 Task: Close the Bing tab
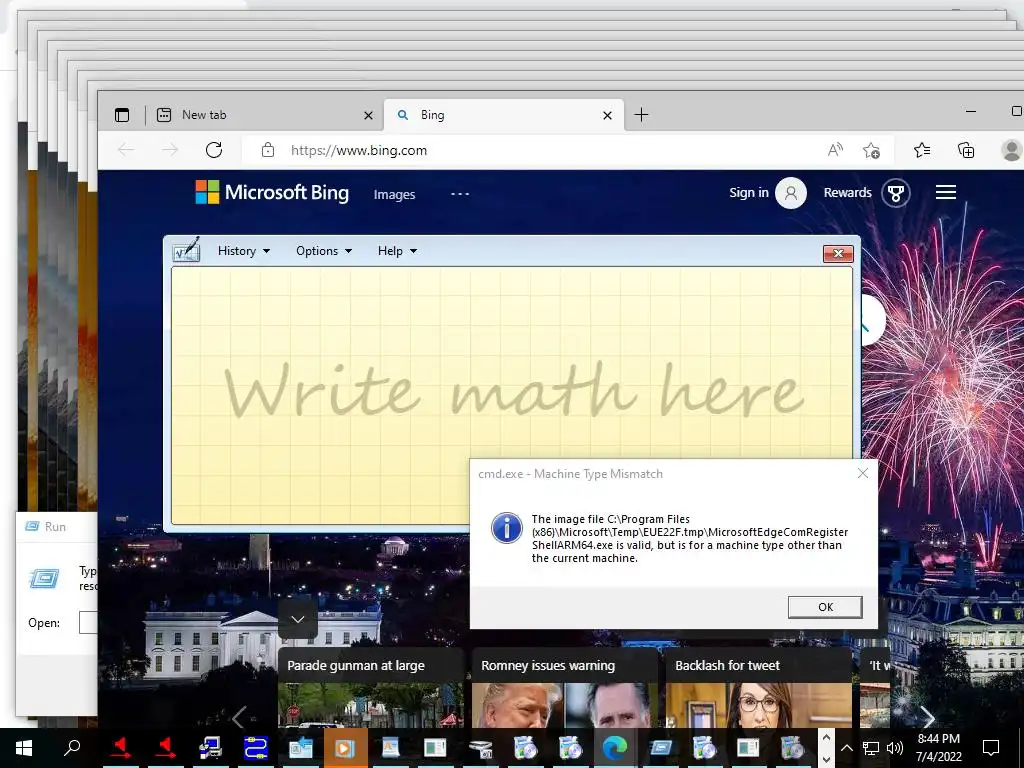(607, 116)
